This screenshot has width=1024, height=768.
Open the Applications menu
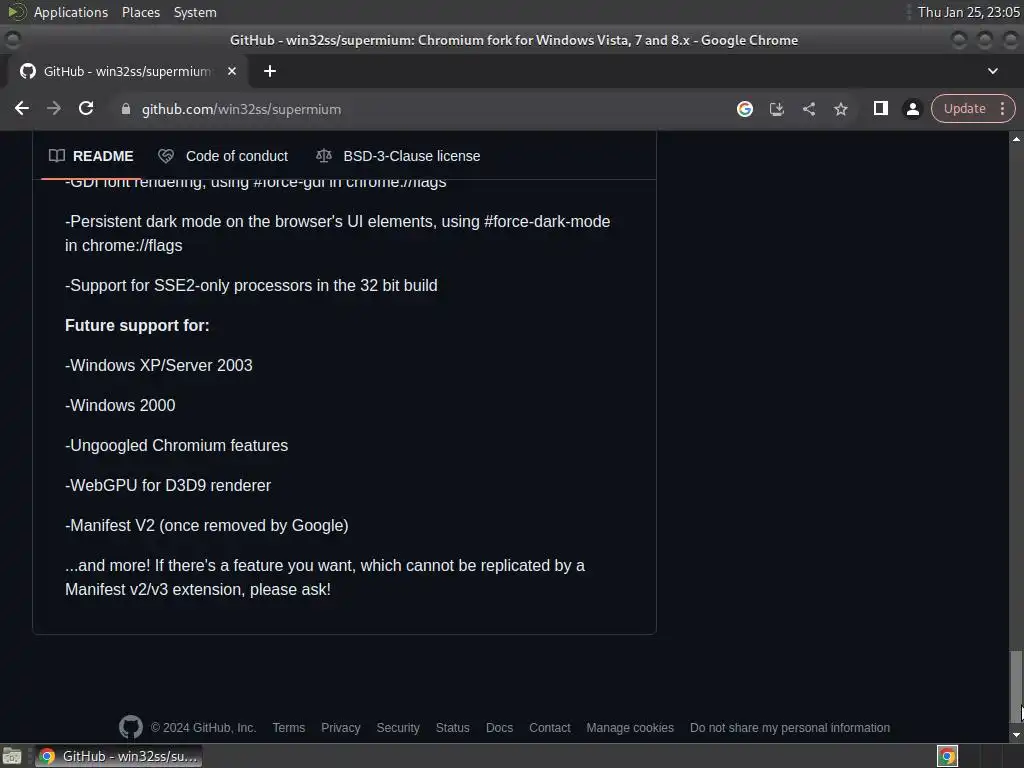[71, 12]
